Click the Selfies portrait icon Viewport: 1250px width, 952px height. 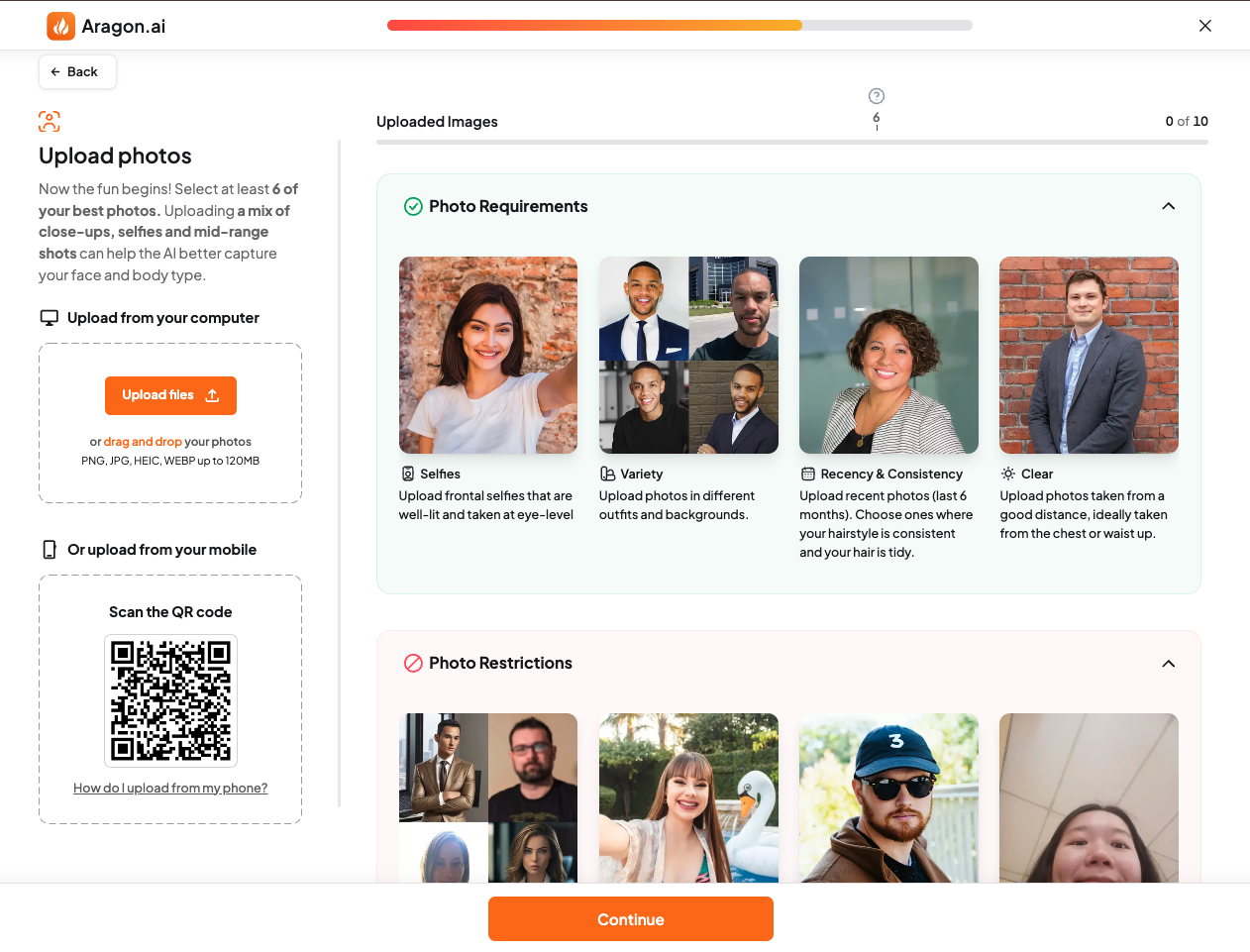(x=408, y=474)
